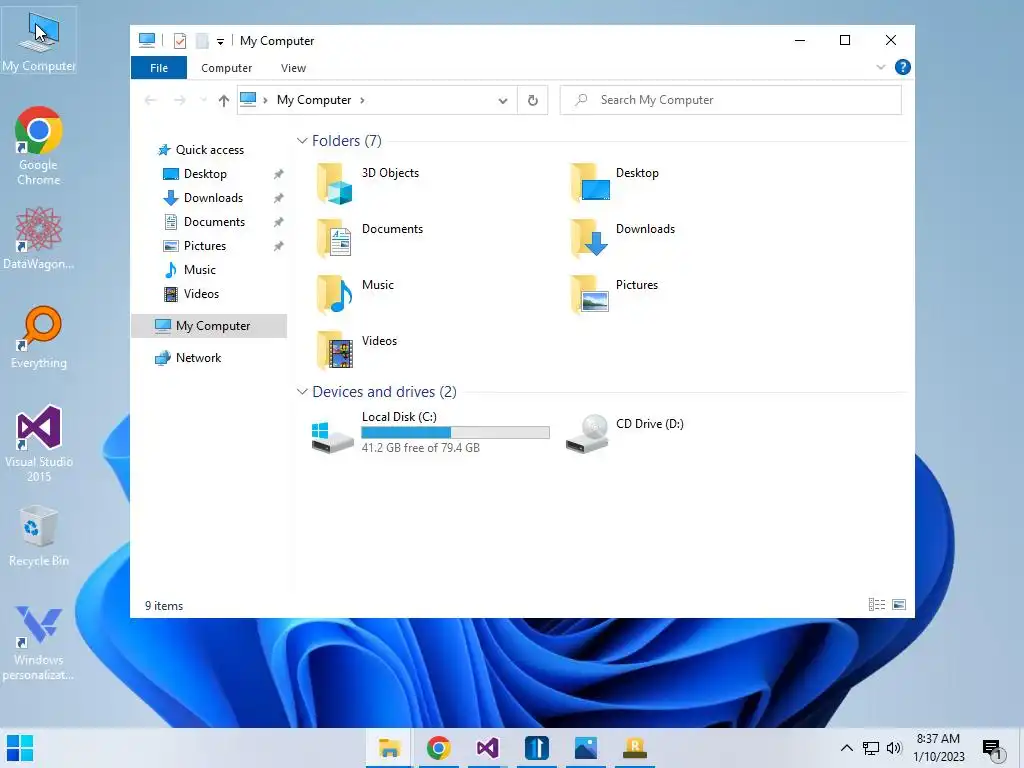Switch to the Computer ribbon tab

[x=227, y=68]
